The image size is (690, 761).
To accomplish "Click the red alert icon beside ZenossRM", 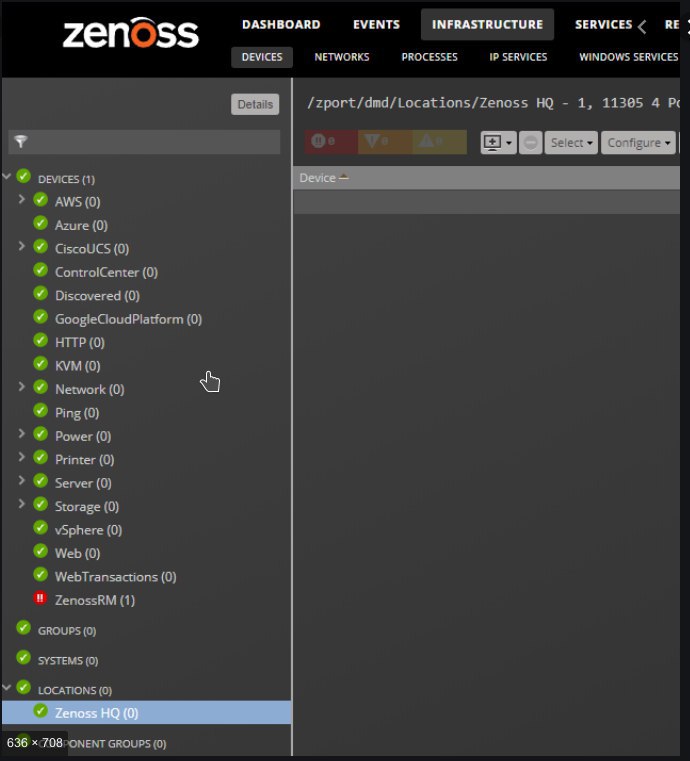I will 40,598.
